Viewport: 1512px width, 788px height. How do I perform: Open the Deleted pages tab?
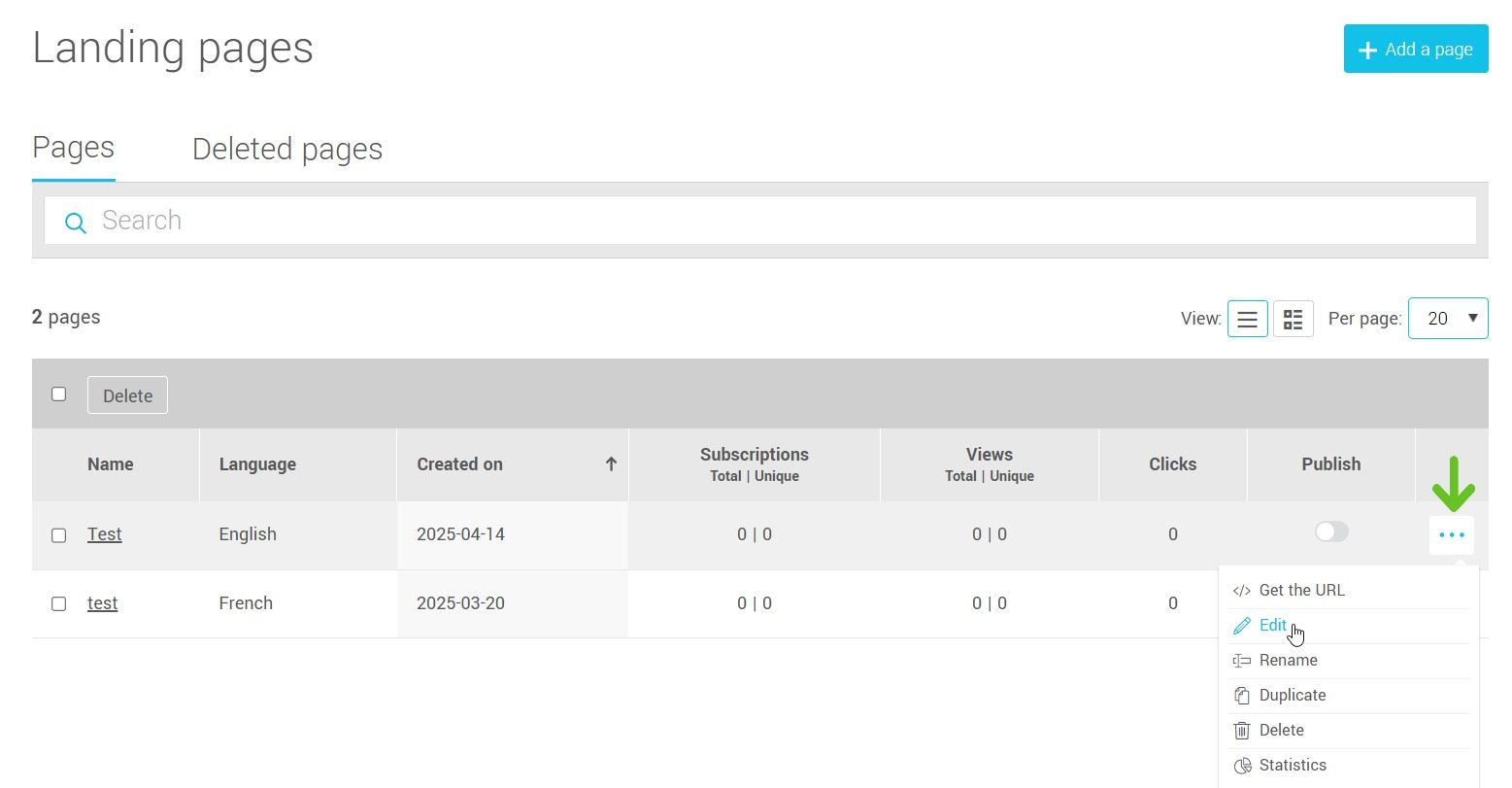pos(287,150)
